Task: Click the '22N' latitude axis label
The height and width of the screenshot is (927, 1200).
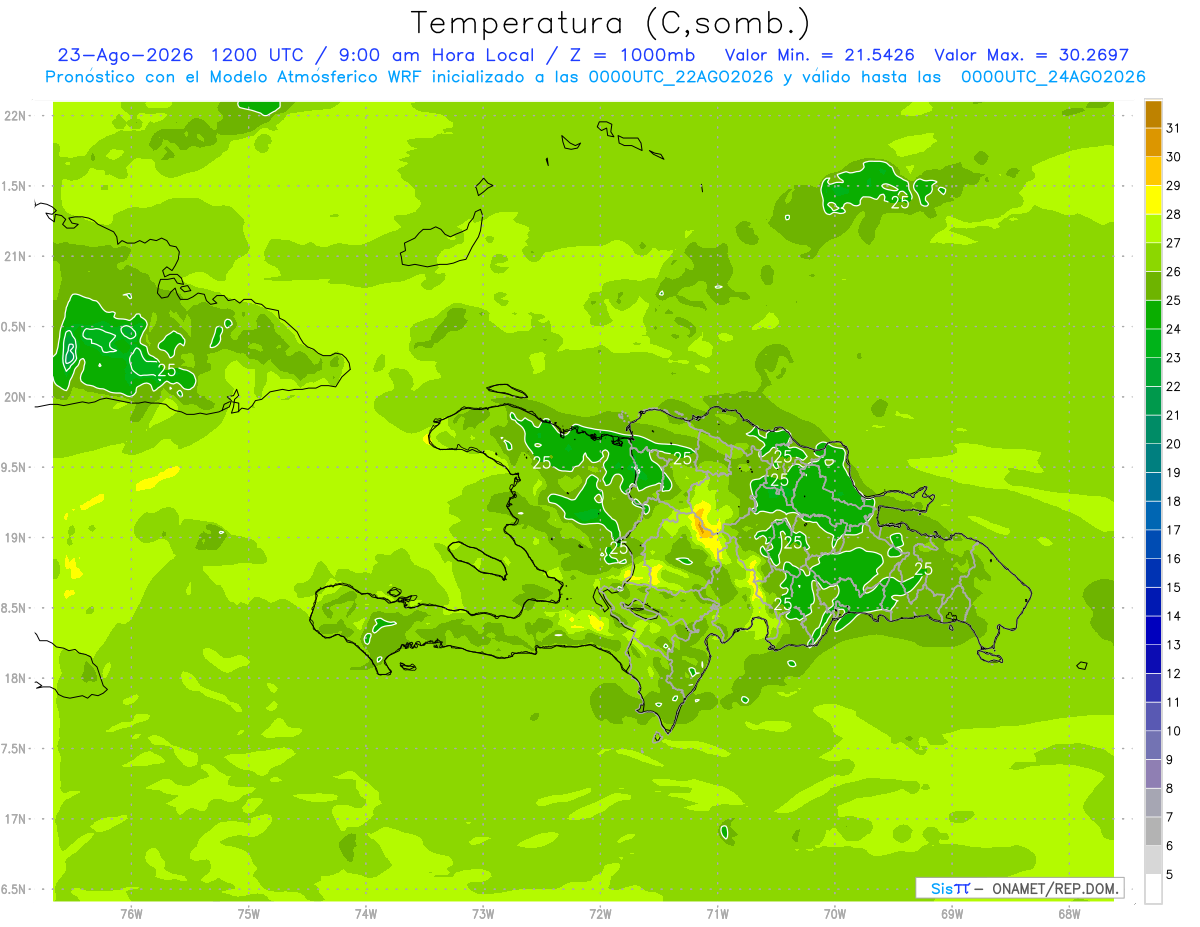Action: (x=16, y=116)
